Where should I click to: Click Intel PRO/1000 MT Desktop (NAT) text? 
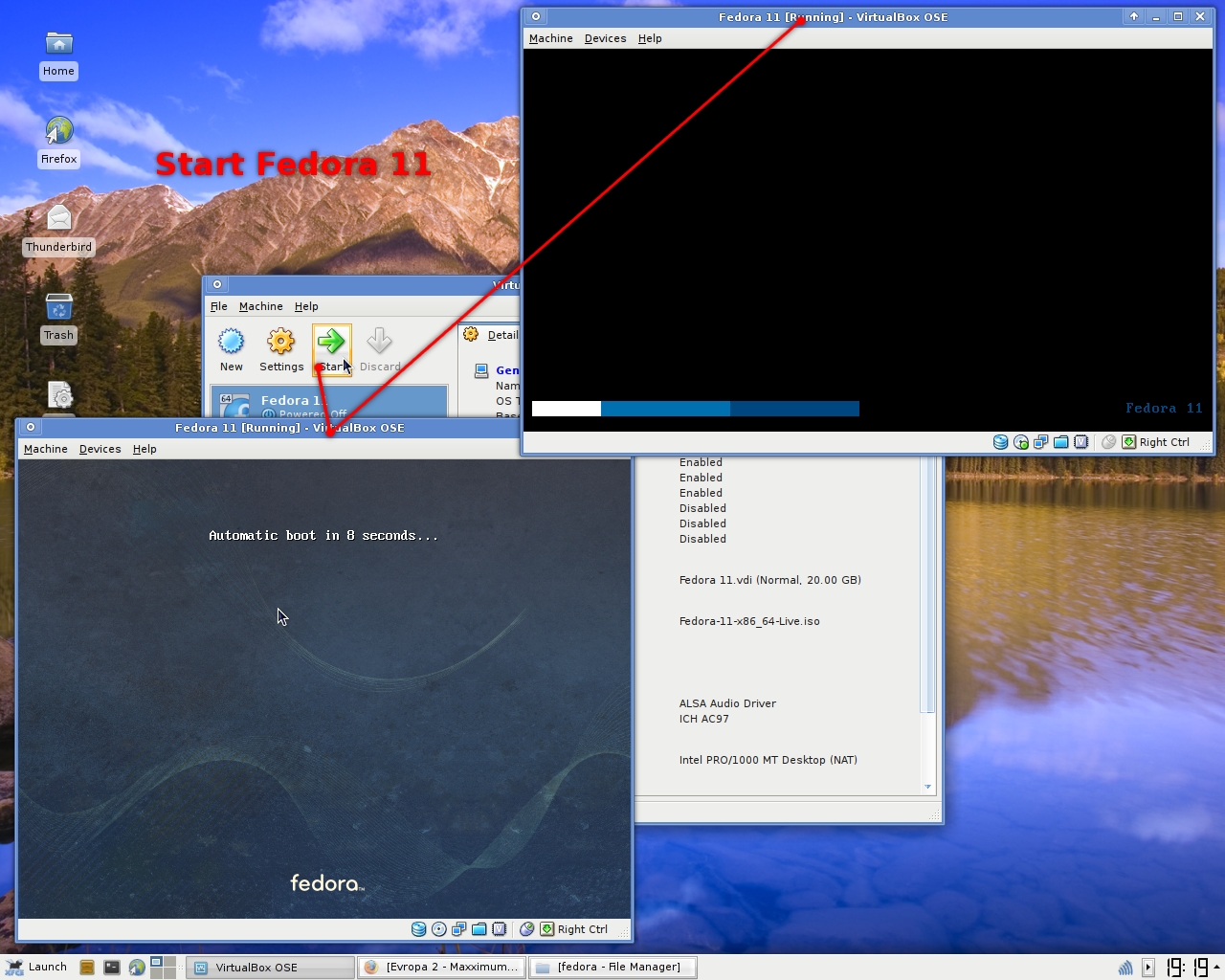tap(768, 760)
